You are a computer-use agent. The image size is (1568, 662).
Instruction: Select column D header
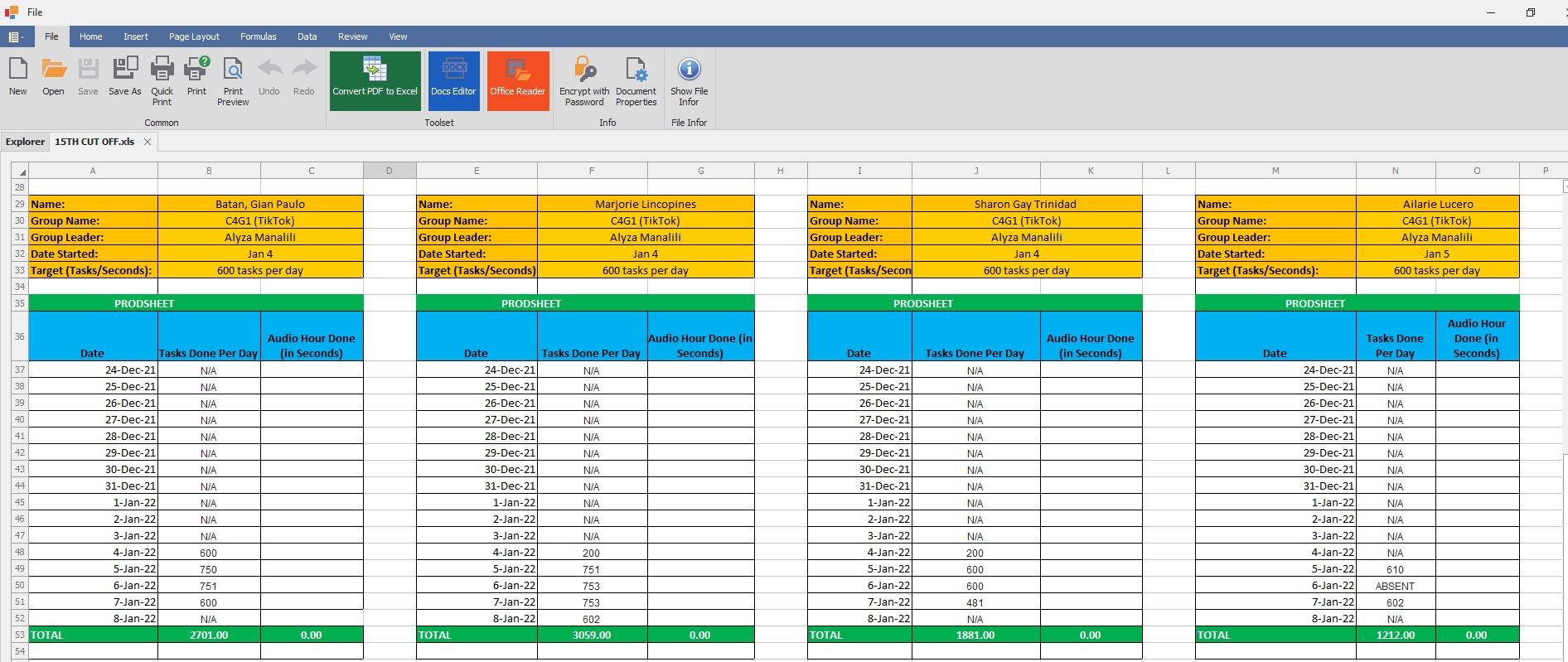(x=390, y=171)
